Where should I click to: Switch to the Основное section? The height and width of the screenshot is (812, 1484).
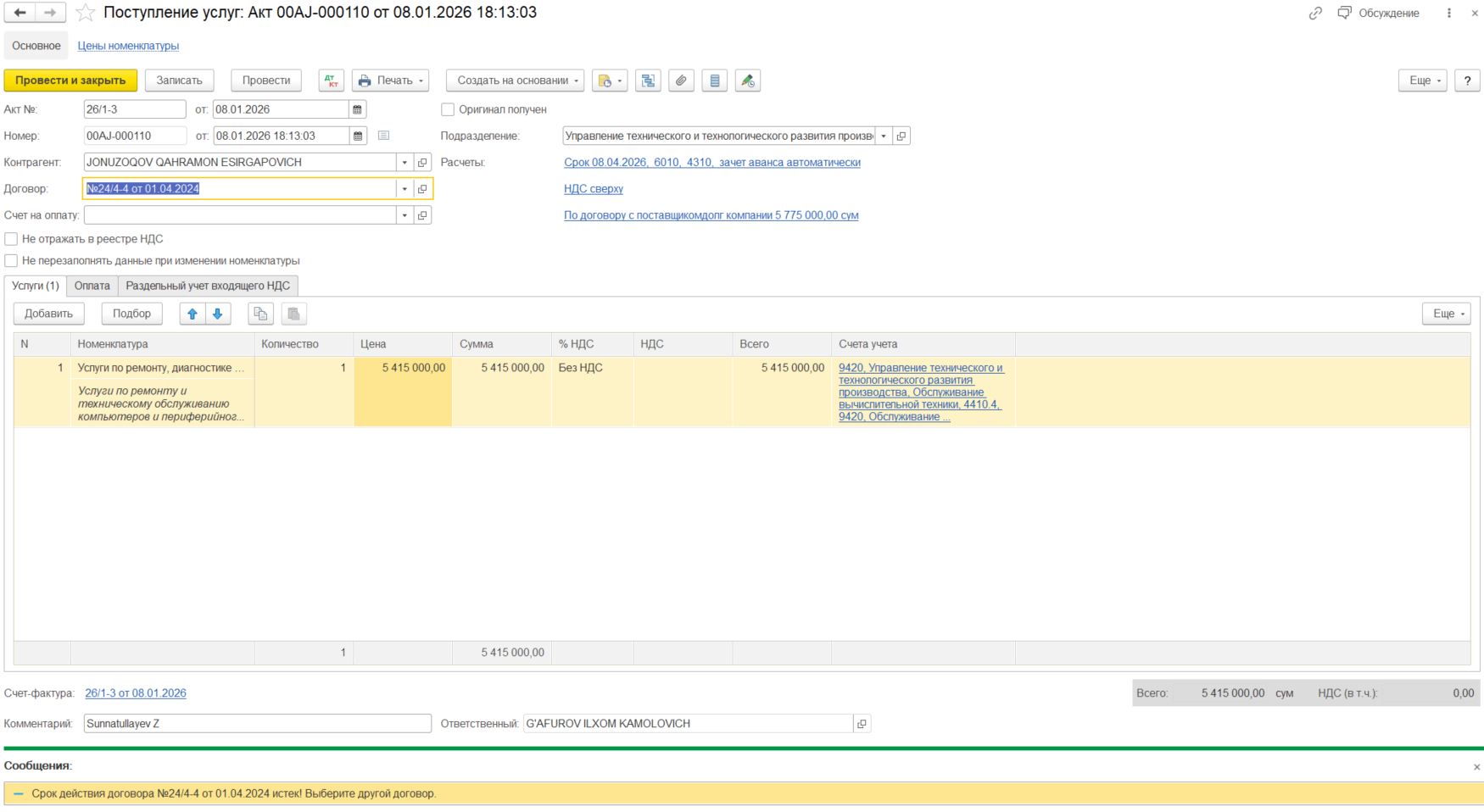pyautogui.click(x=36, y=46)
